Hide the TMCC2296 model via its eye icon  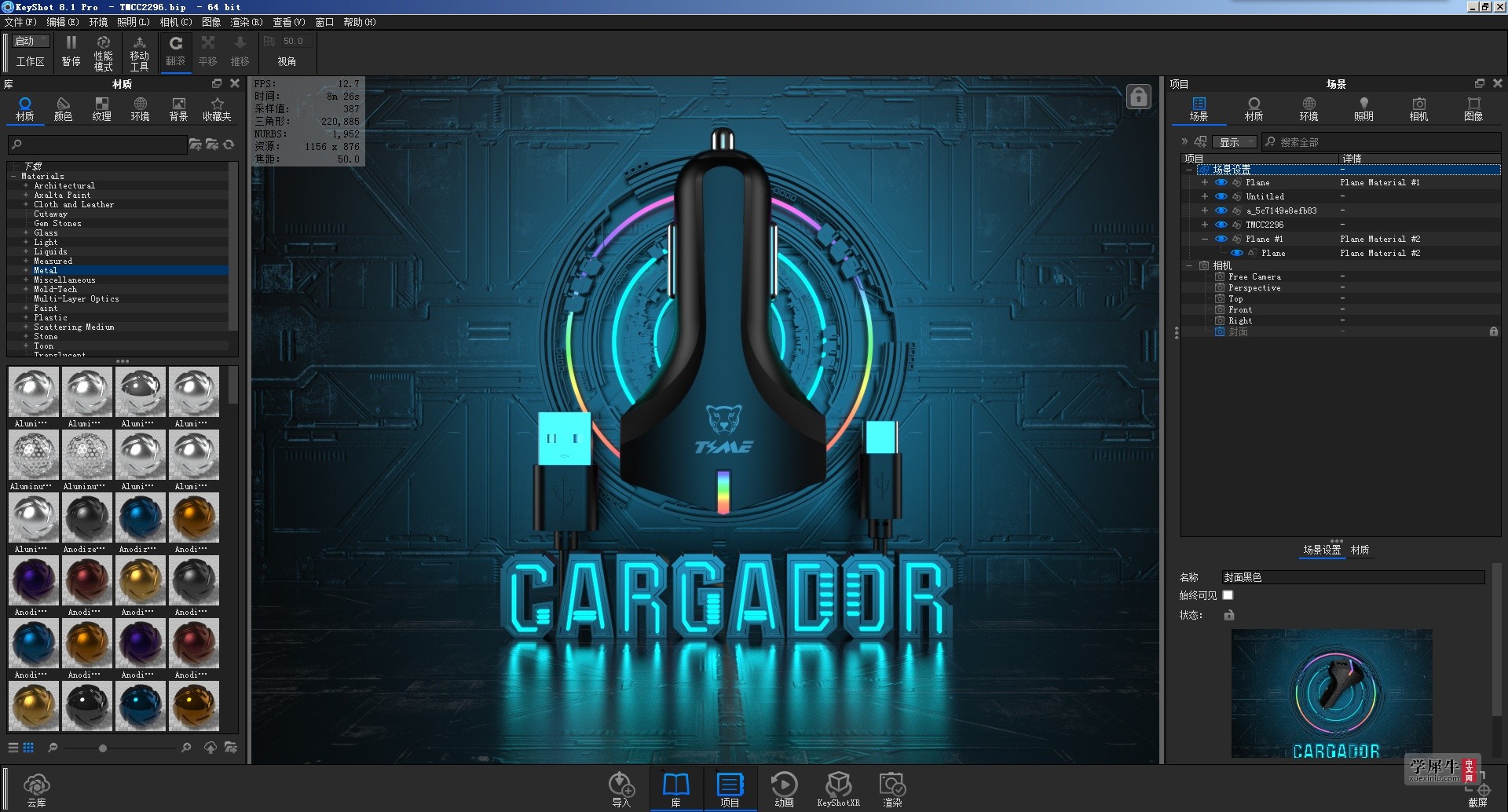coord(1221,225)
